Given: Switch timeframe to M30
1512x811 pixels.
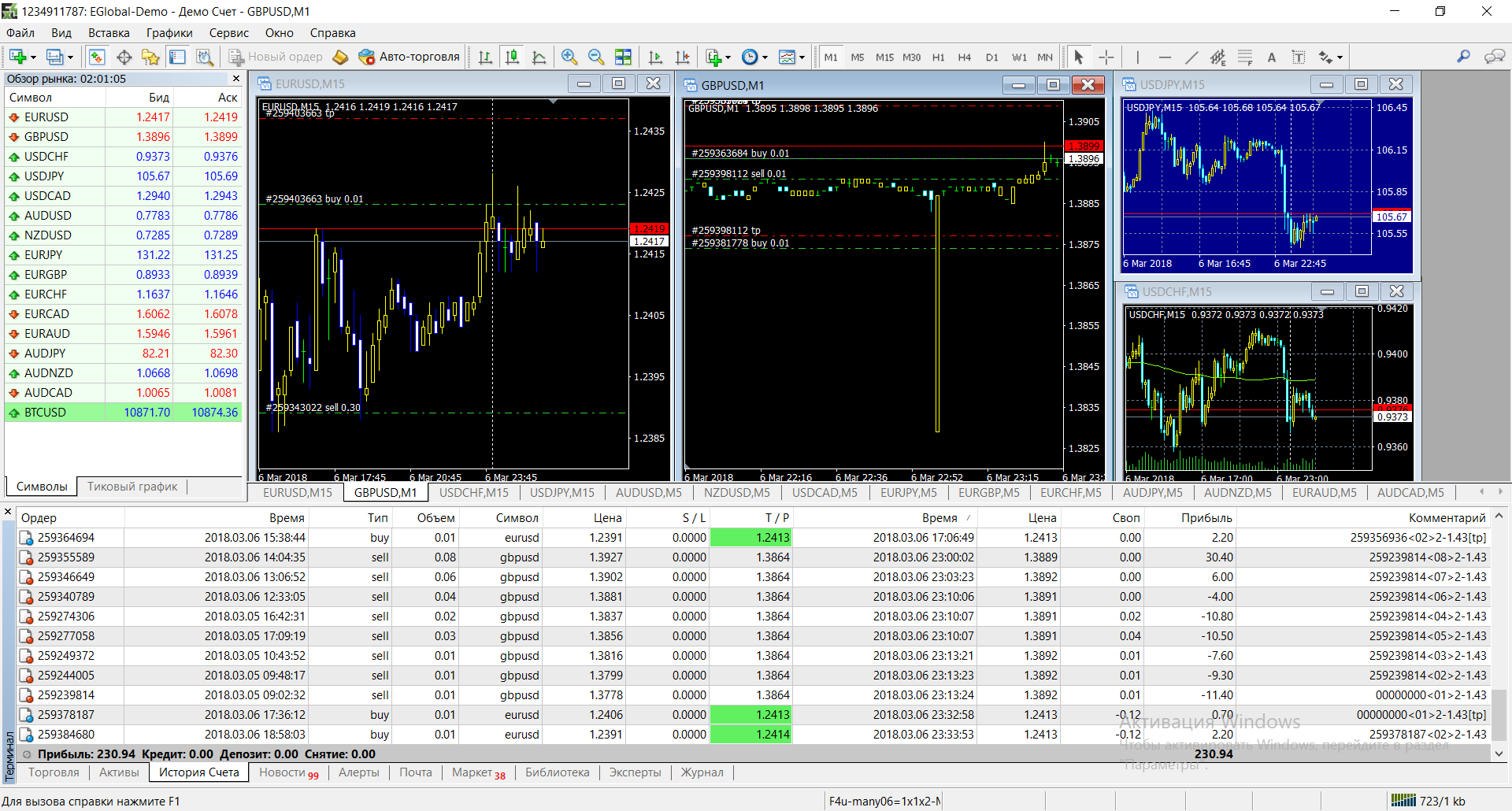Looking at the screenshot, I should pyautogui.click(x=911, y=57).
